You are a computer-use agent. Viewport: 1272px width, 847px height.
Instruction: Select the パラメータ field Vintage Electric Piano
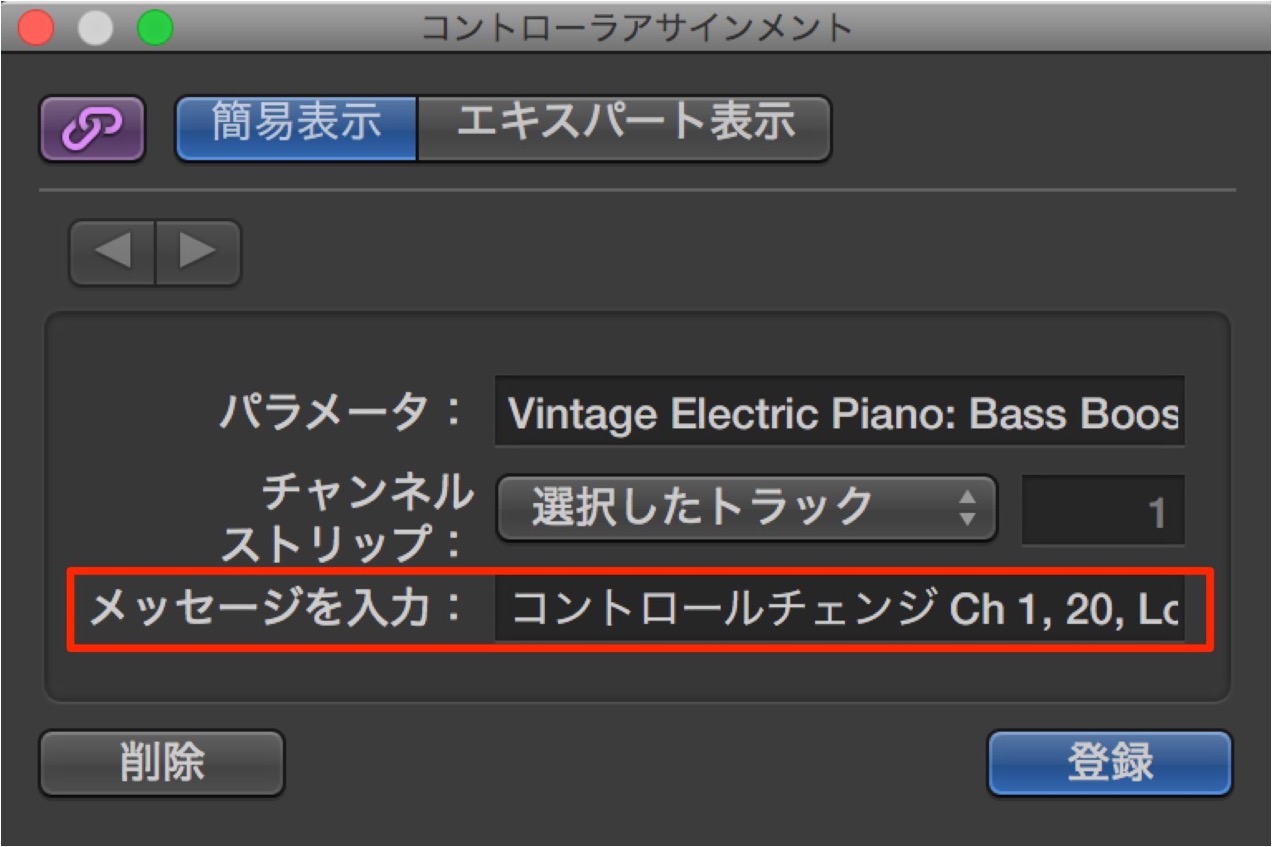tap(840, 411)
